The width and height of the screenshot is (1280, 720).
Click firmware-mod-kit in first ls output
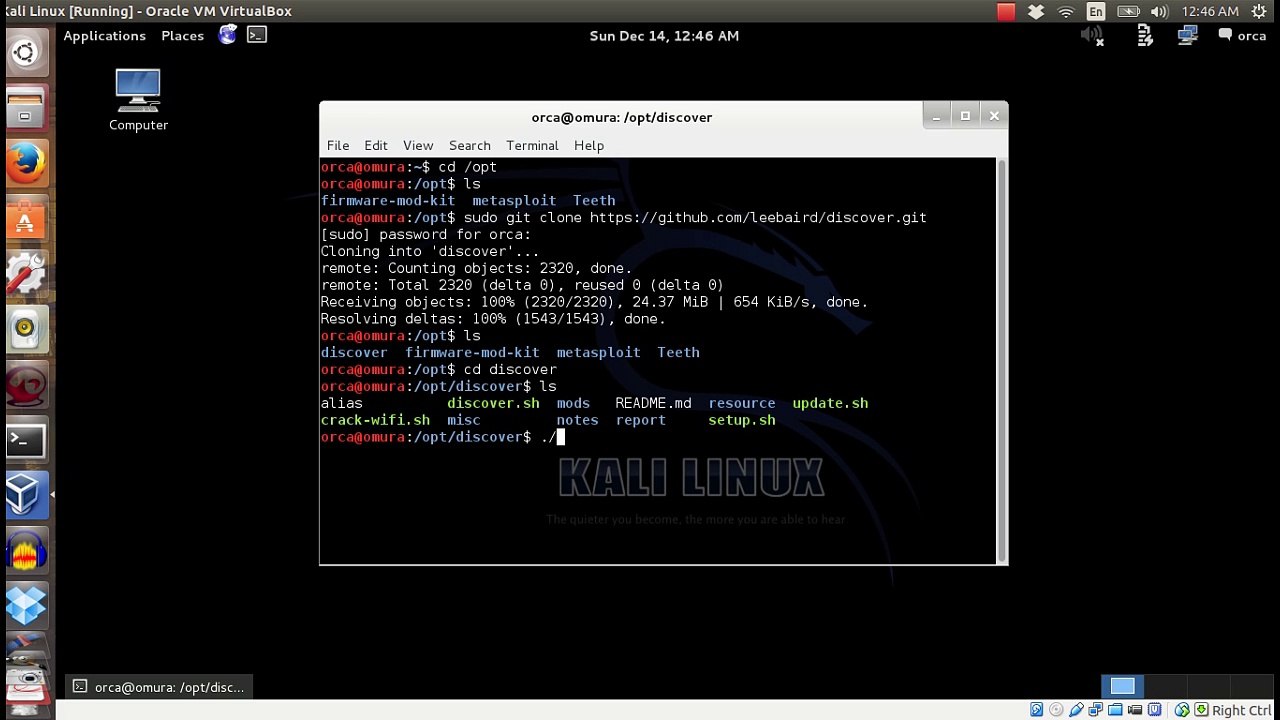click(388, 200)
